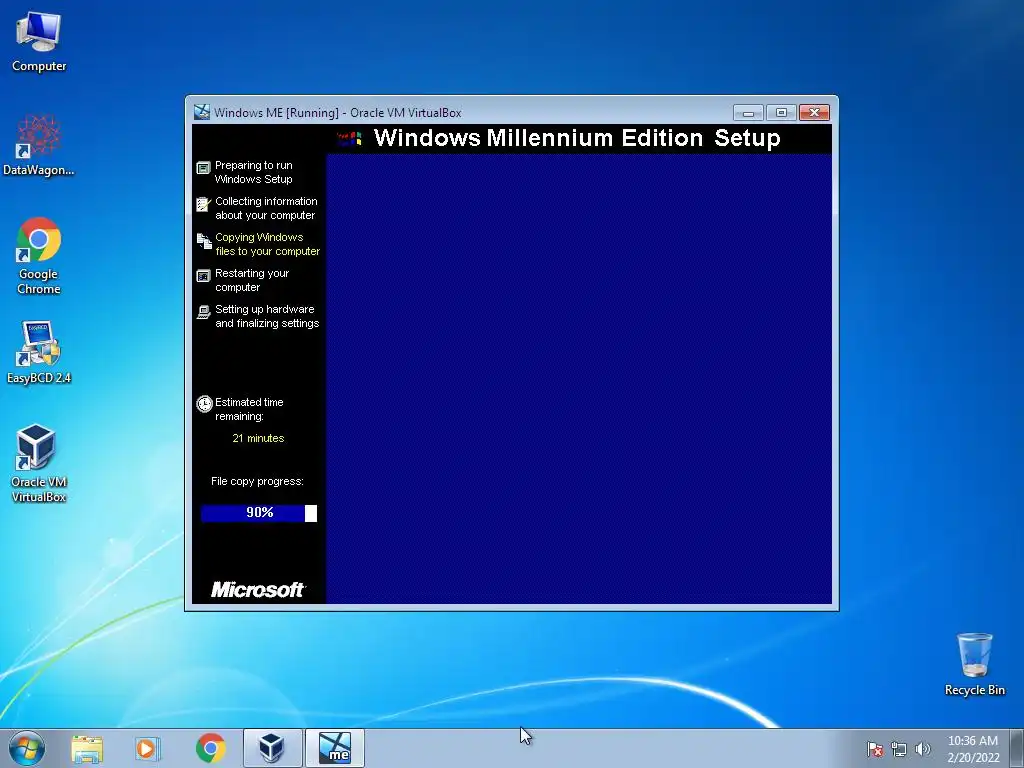
Task: Switch to VirtualBox Manager taskbar button
Action: (x=272, y=748)
